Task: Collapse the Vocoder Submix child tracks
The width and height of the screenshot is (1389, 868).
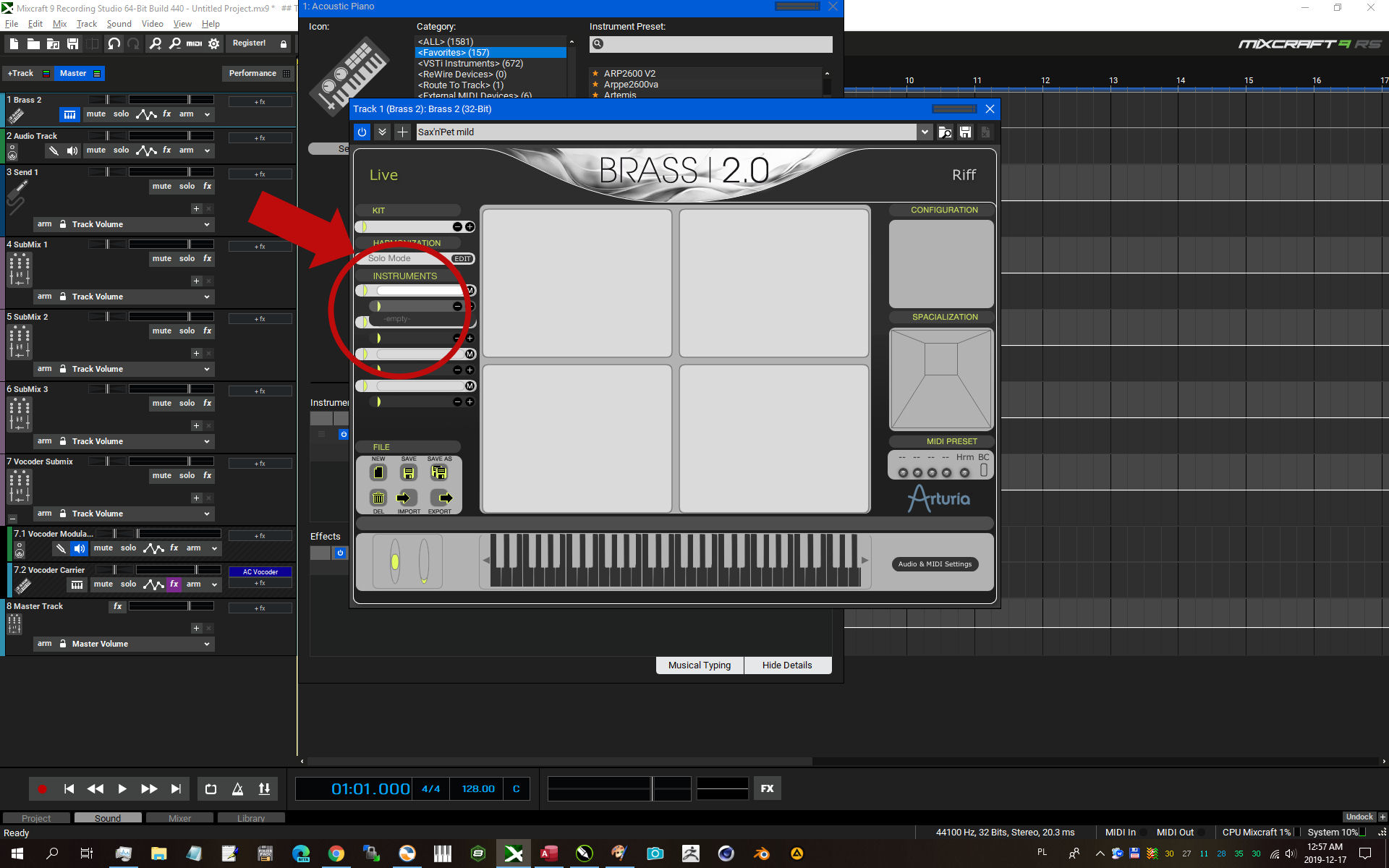Action: [12, 519]
